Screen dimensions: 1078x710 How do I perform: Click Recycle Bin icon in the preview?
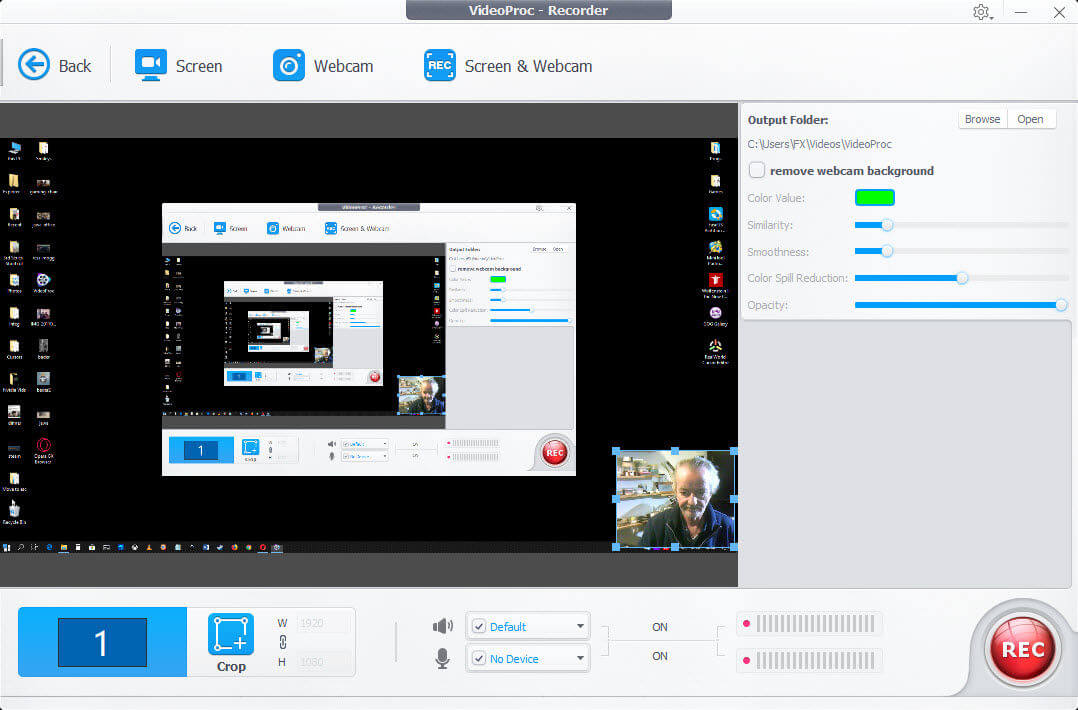tap(14, 512)
